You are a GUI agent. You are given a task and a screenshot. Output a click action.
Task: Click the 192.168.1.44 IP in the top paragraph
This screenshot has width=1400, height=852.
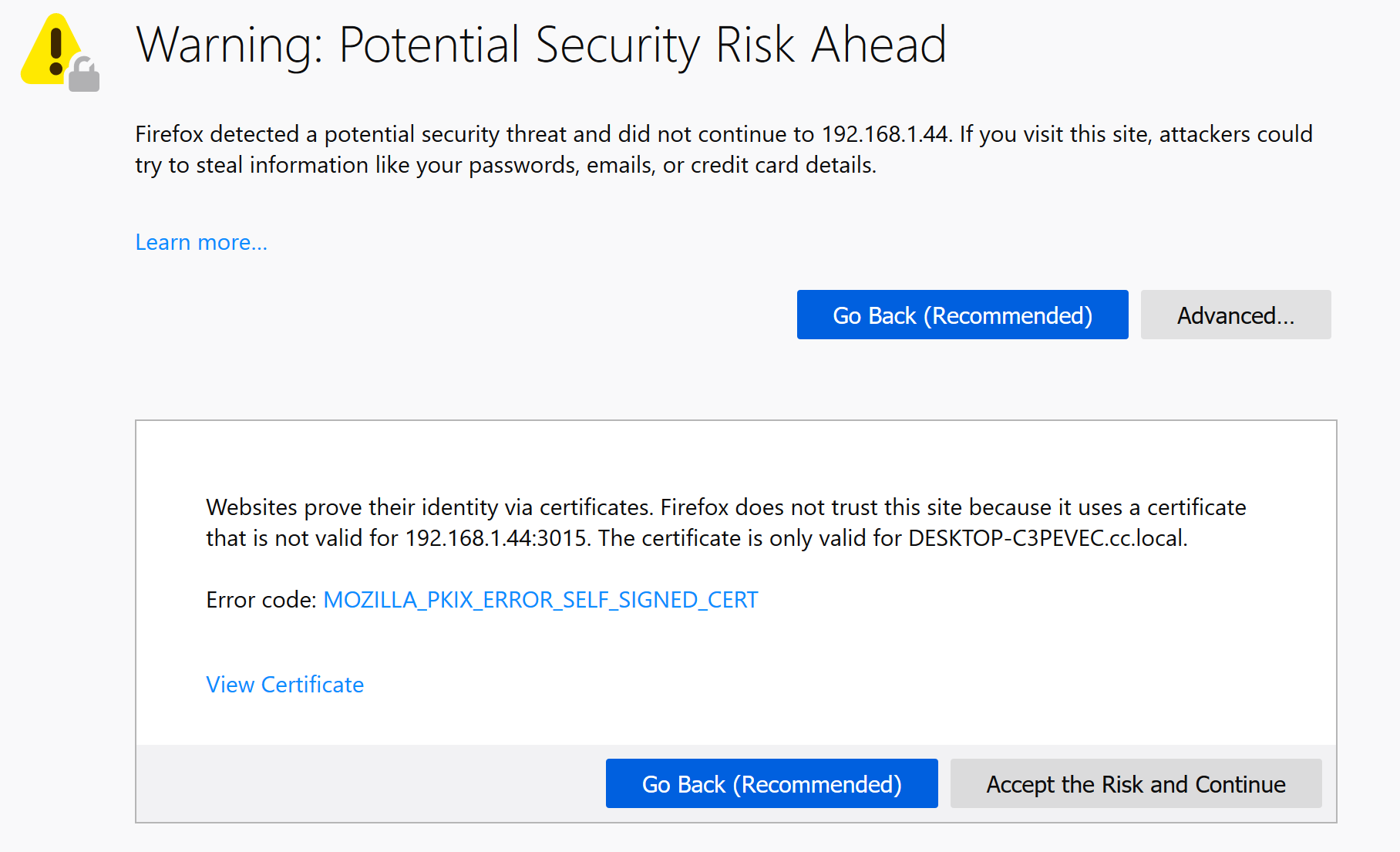point(885,134)
